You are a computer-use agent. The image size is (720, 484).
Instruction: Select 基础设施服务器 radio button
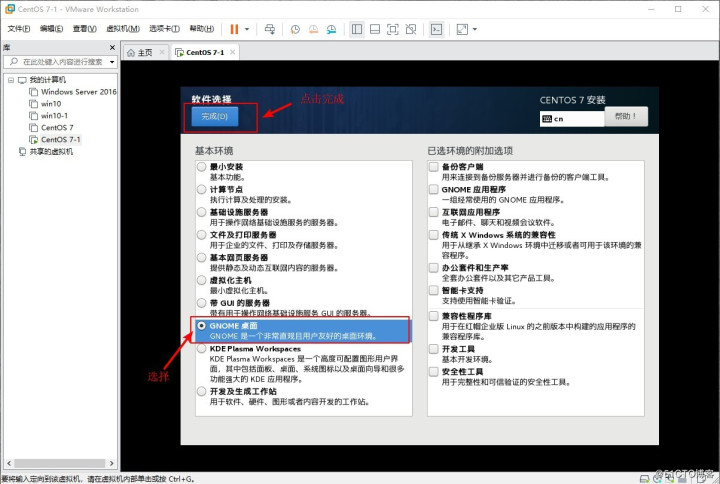click(201, 212)
